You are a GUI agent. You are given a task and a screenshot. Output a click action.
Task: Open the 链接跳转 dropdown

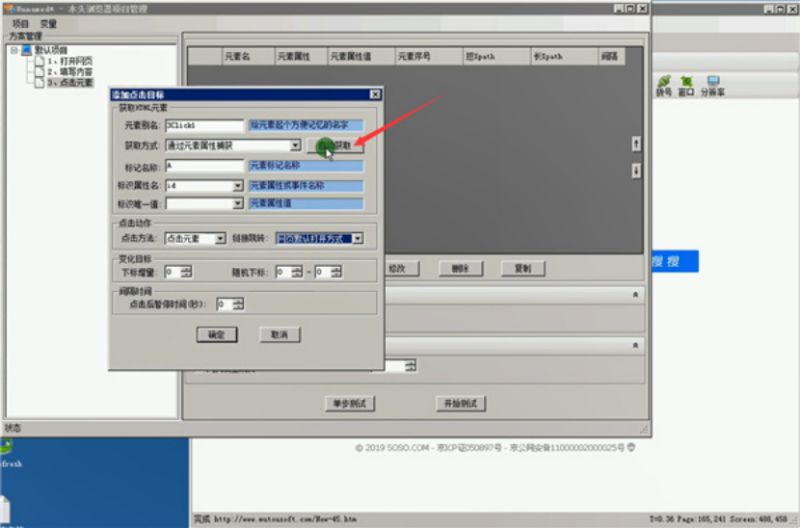(358, 238)
